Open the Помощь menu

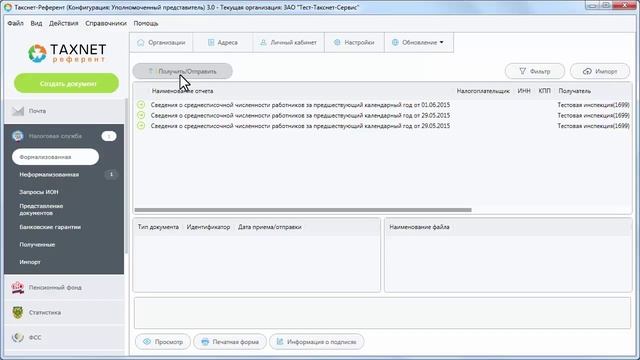(146, 23)
